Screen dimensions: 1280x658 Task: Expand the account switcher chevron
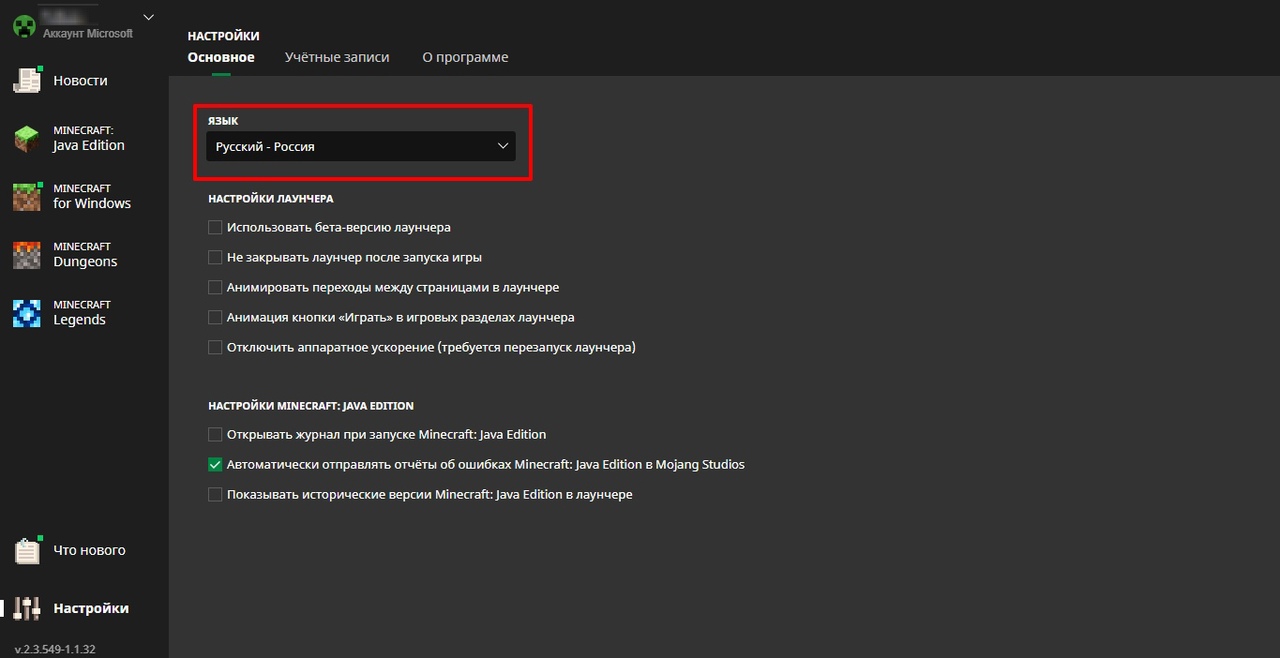(x=149, y=17)
